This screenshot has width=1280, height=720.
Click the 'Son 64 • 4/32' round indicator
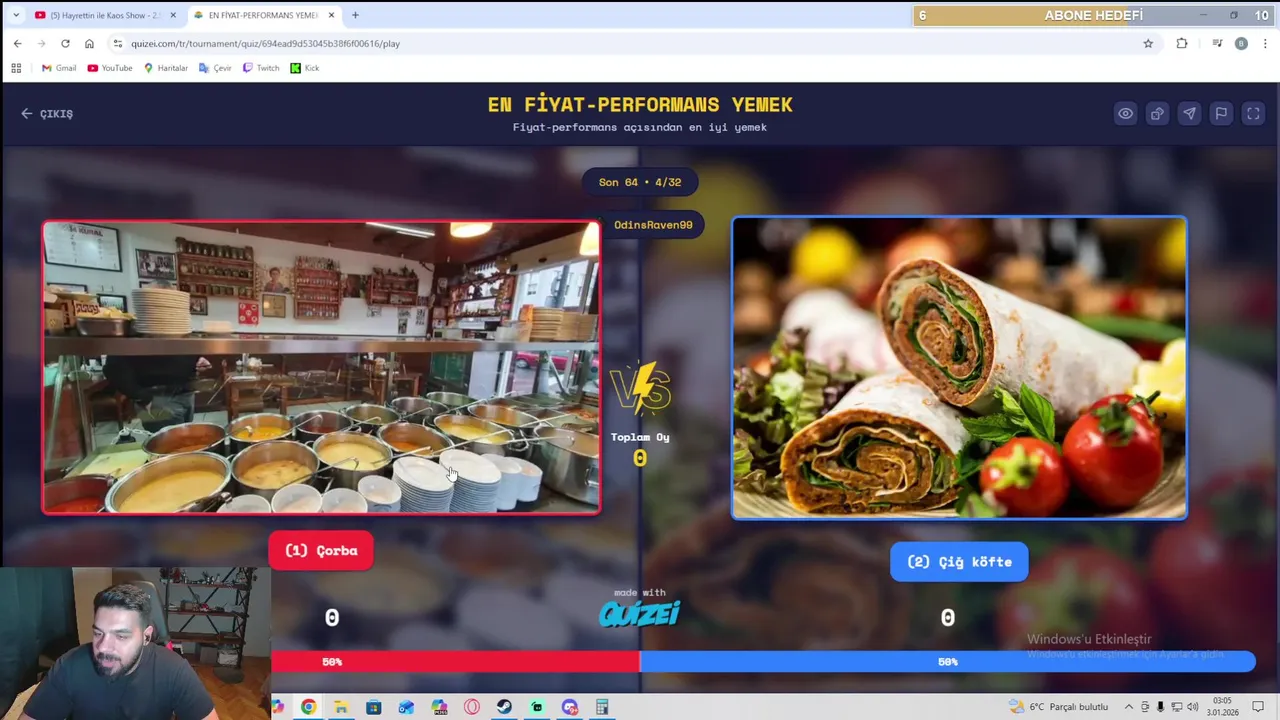pos(640,182)
